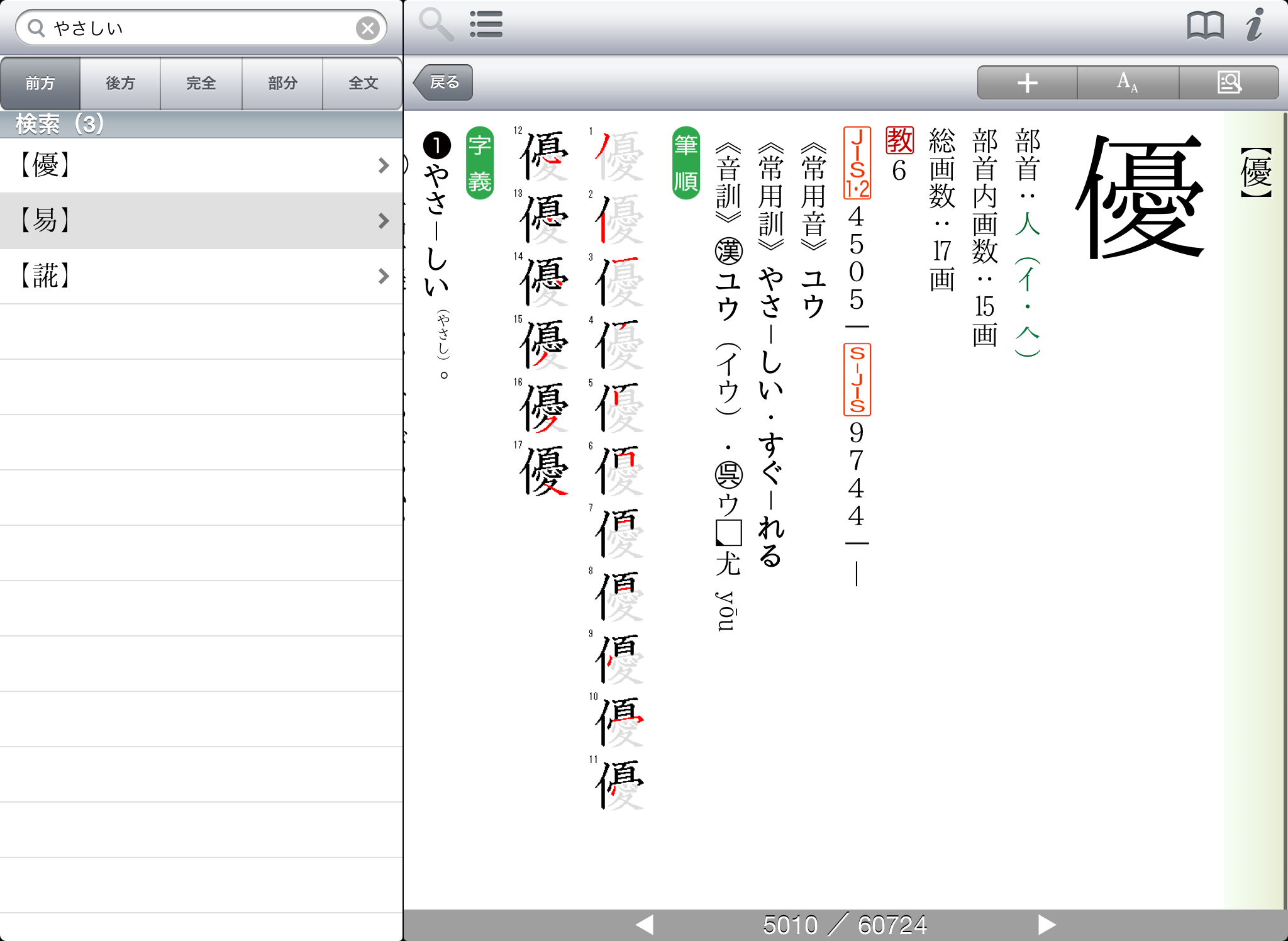This screenshot has width=1288, height=941.
Task: Open the book bookmark icon
Action: 1204,26
